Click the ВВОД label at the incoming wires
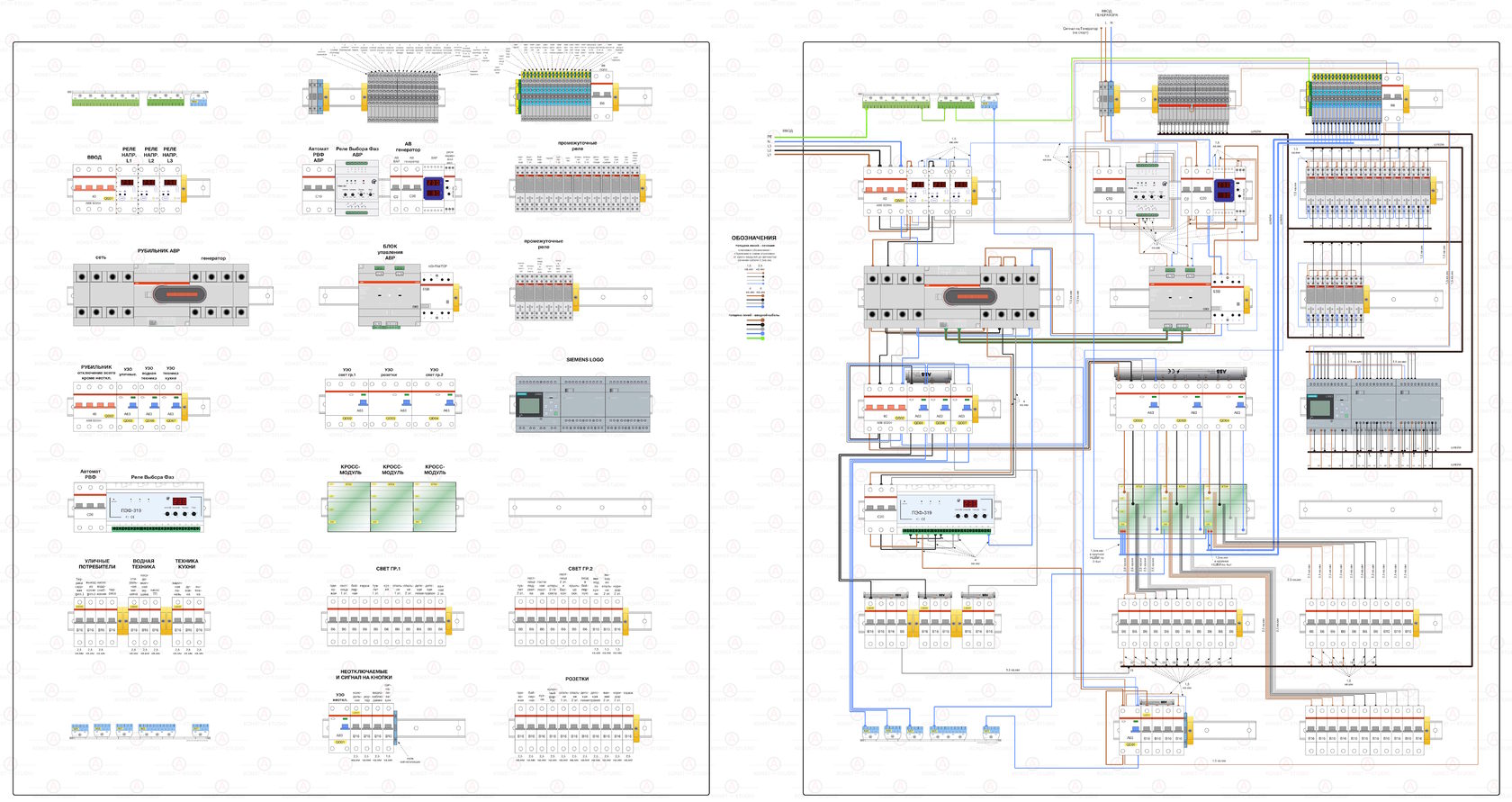 click(787, 131)
